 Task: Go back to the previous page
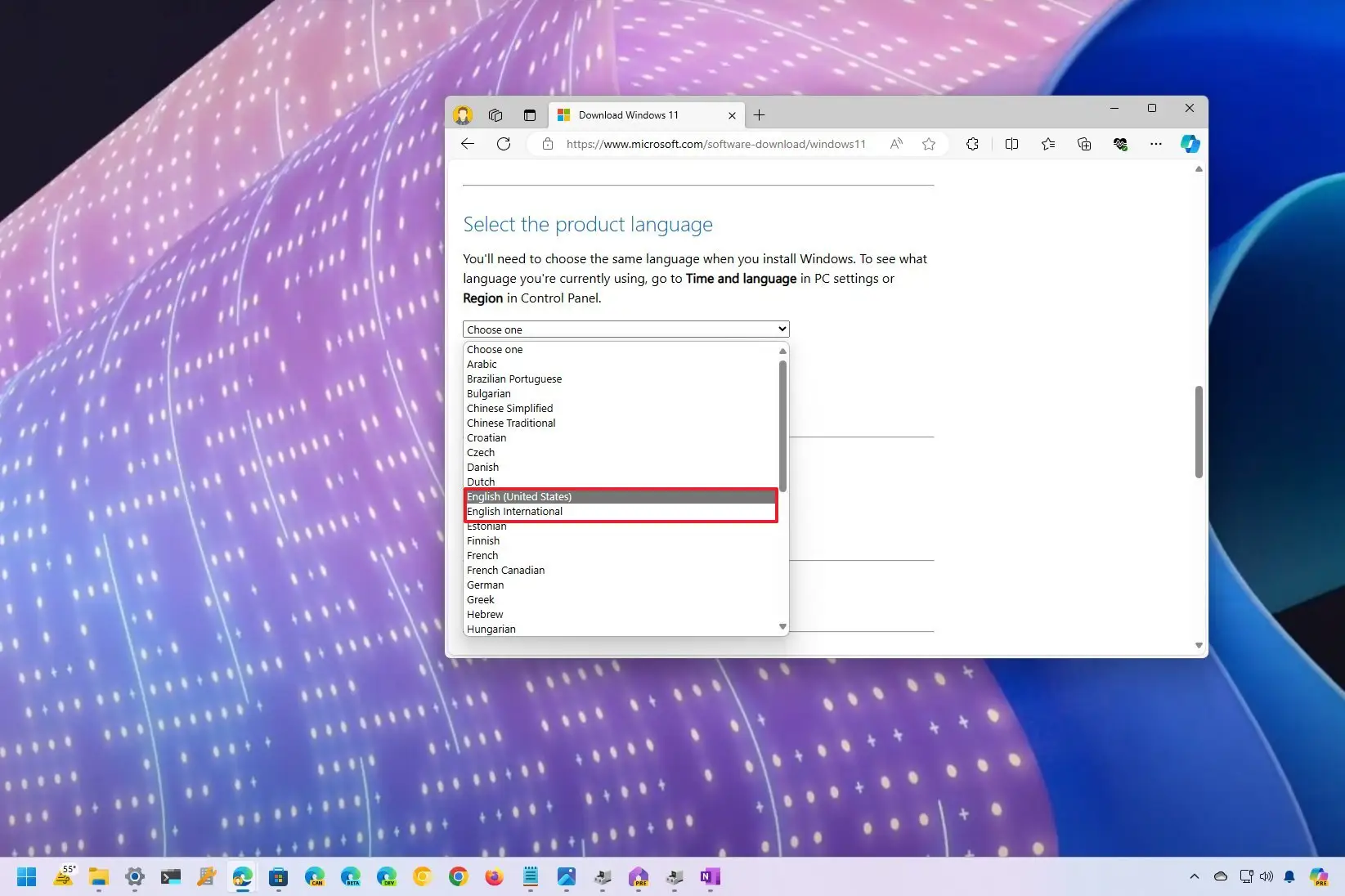467,144
